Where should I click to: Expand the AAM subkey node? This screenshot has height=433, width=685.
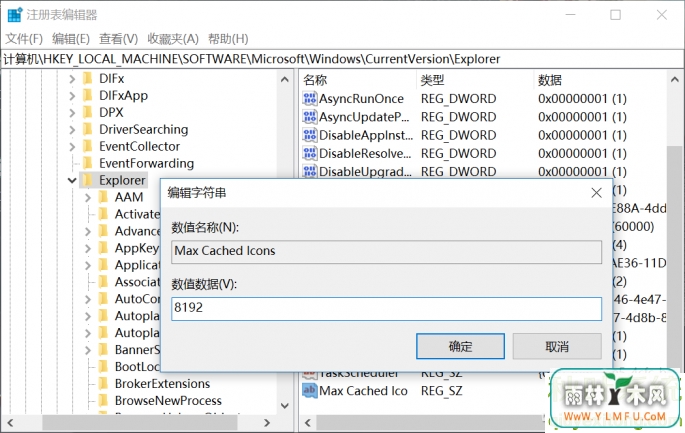coord(88,197)
